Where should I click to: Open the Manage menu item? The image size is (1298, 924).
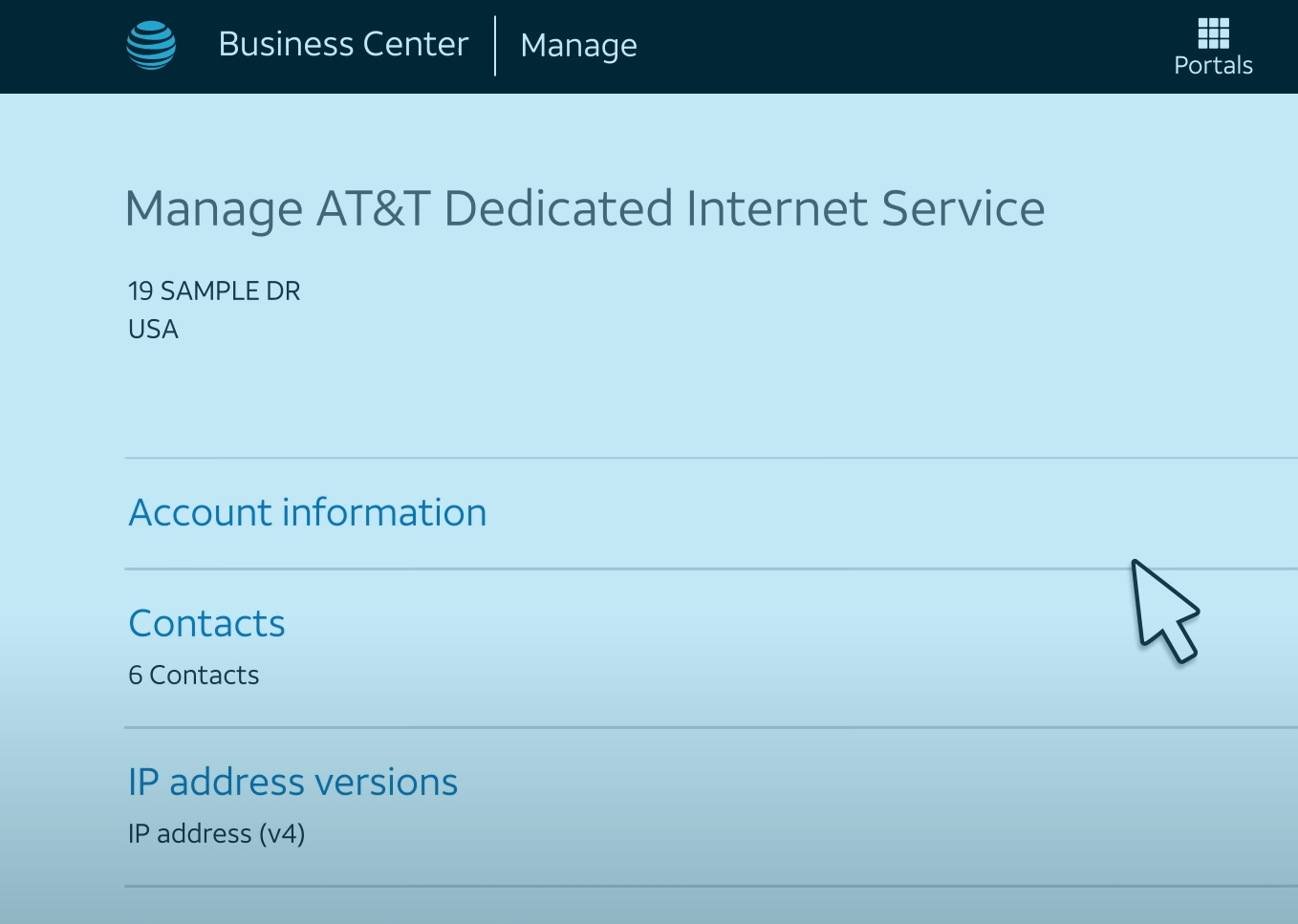pyautogui.click(x=578, y=46)
